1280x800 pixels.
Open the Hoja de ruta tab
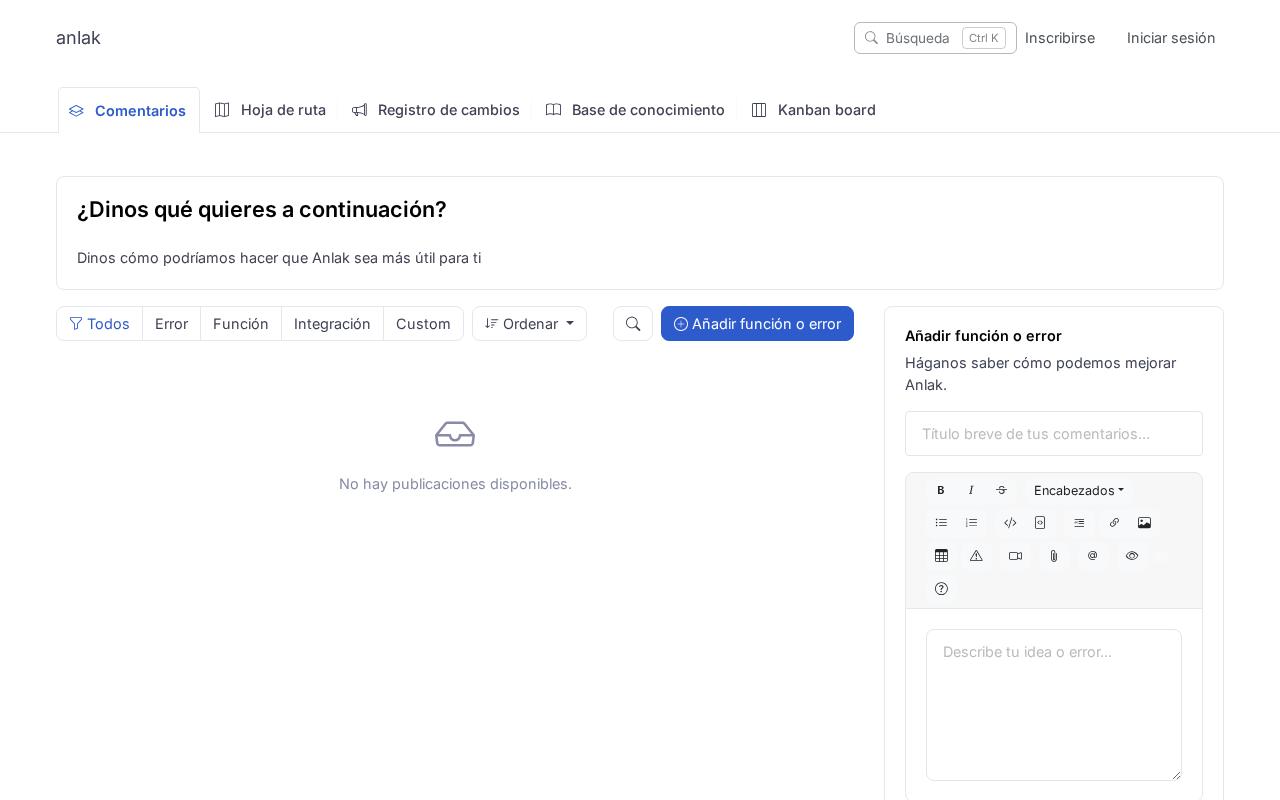pos(271,110)
